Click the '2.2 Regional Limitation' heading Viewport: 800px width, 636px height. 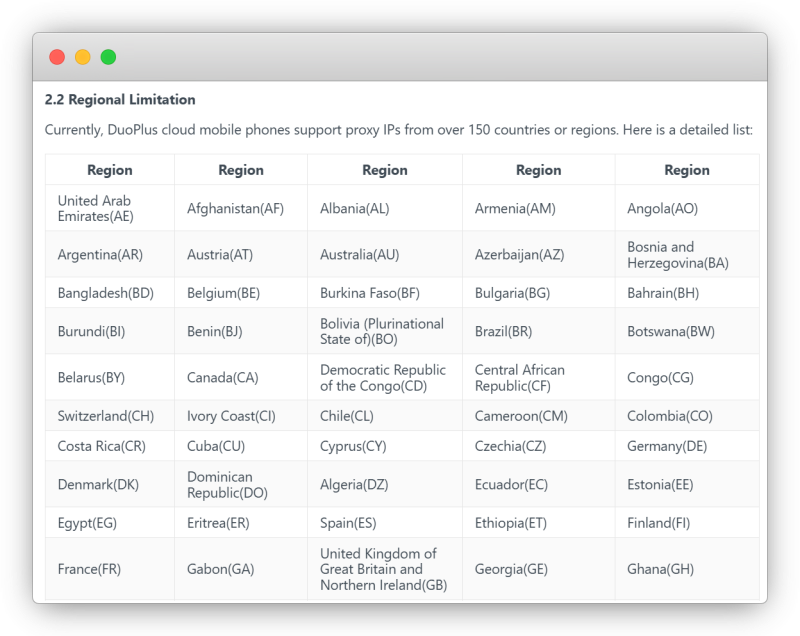tap(120, 100)
